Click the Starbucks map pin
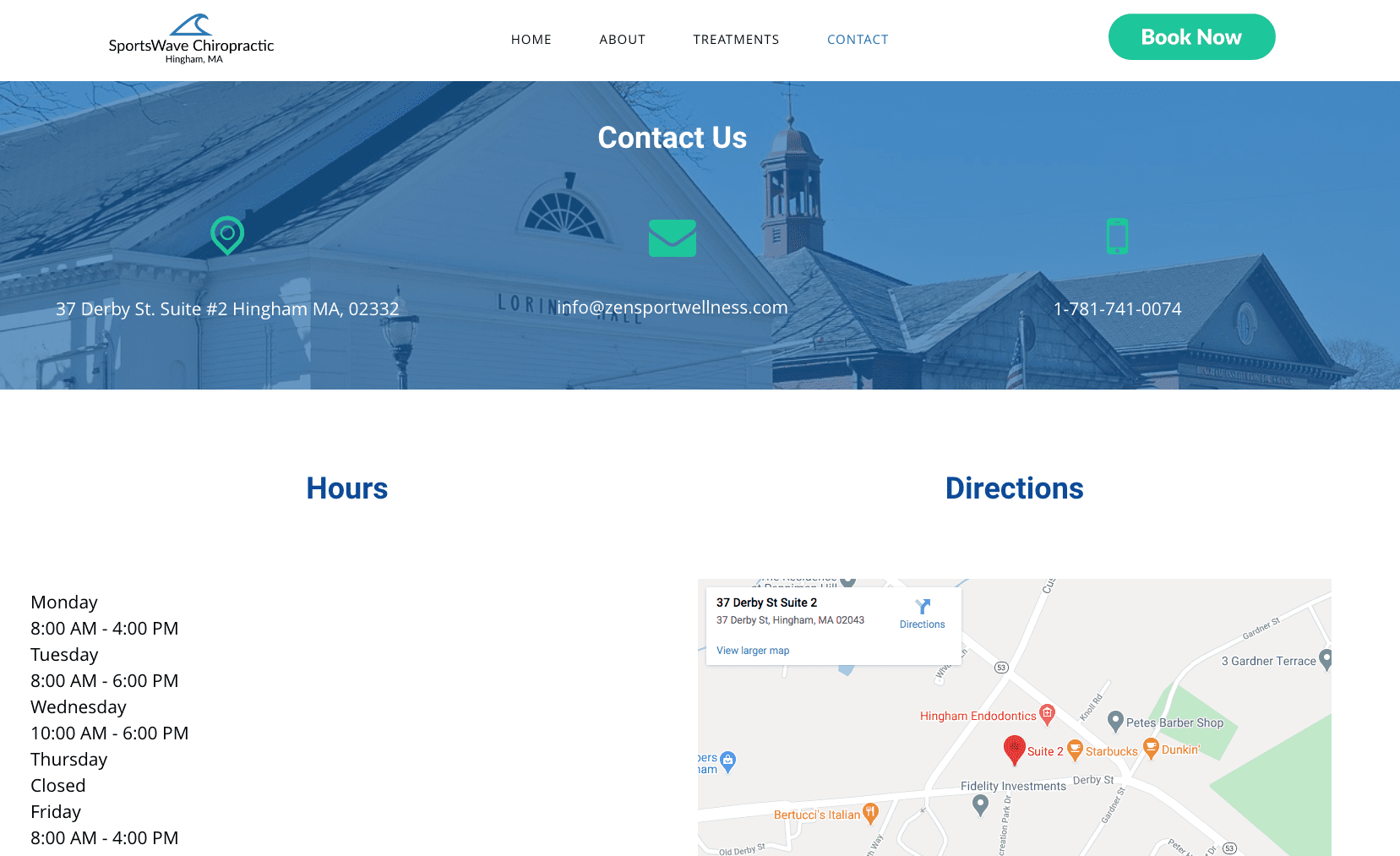 [x=1075, y=749]
